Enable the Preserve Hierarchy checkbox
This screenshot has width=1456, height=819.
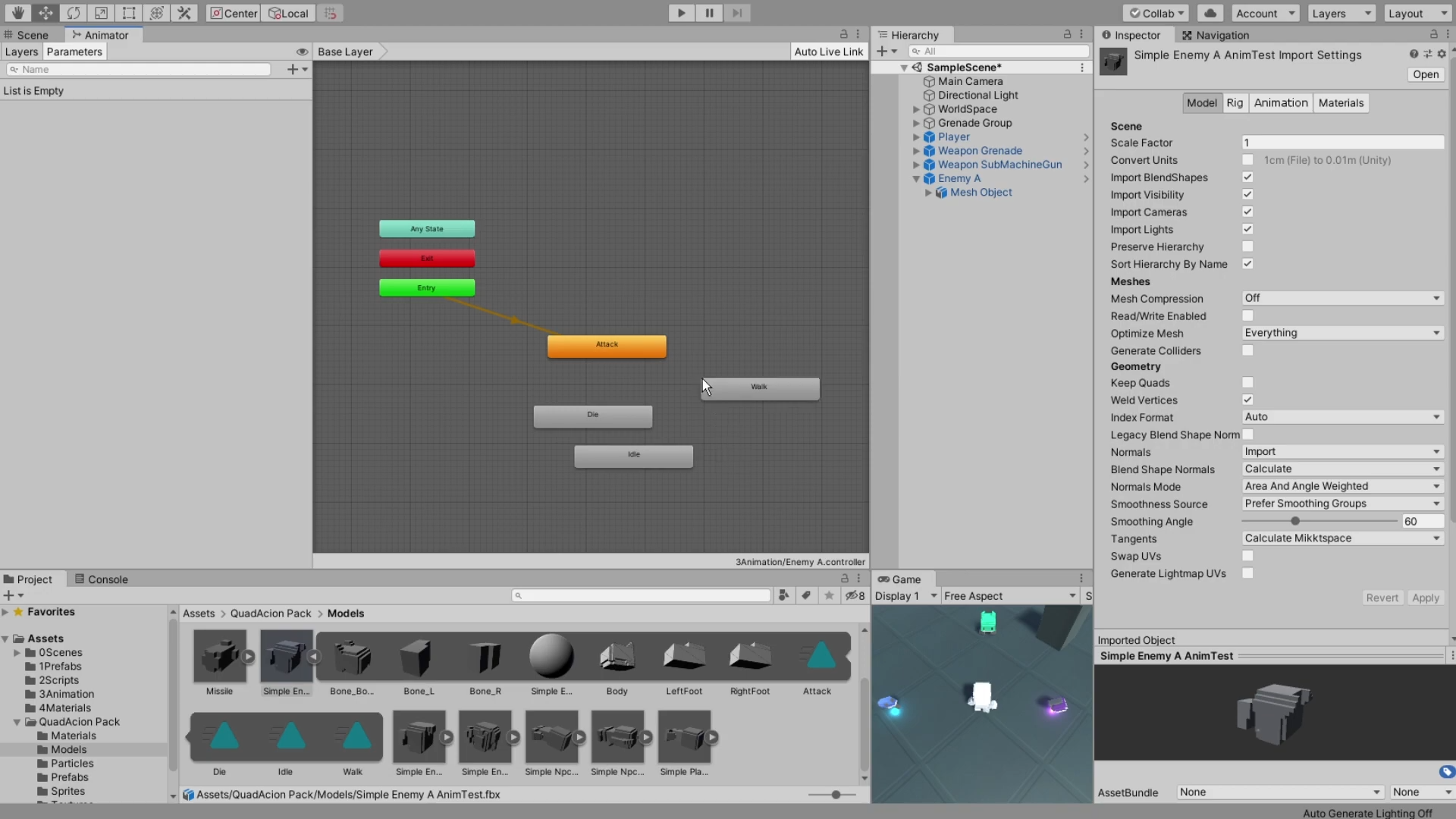coord(1247,246)
